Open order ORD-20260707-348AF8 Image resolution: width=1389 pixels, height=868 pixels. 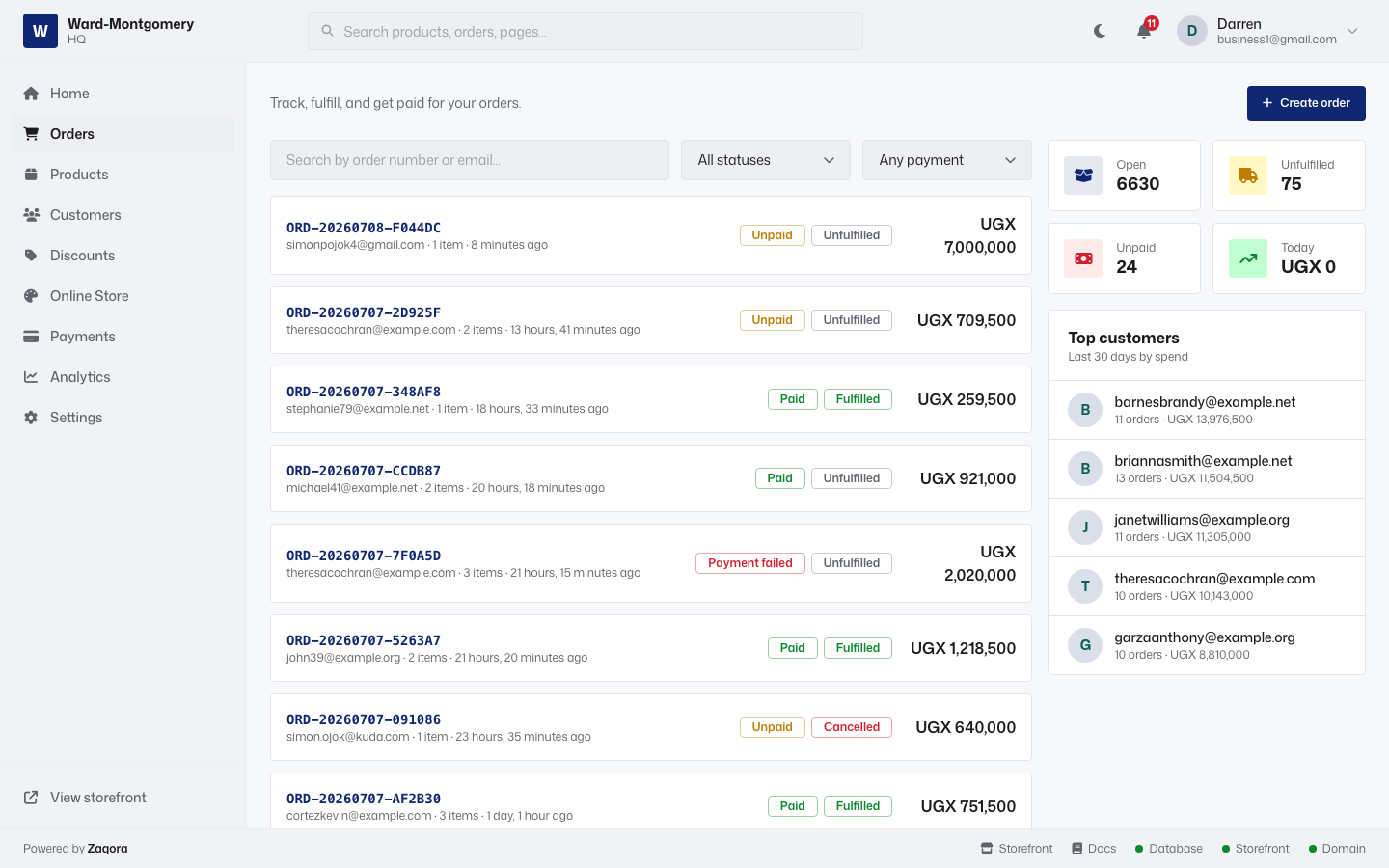click(364, 392)
